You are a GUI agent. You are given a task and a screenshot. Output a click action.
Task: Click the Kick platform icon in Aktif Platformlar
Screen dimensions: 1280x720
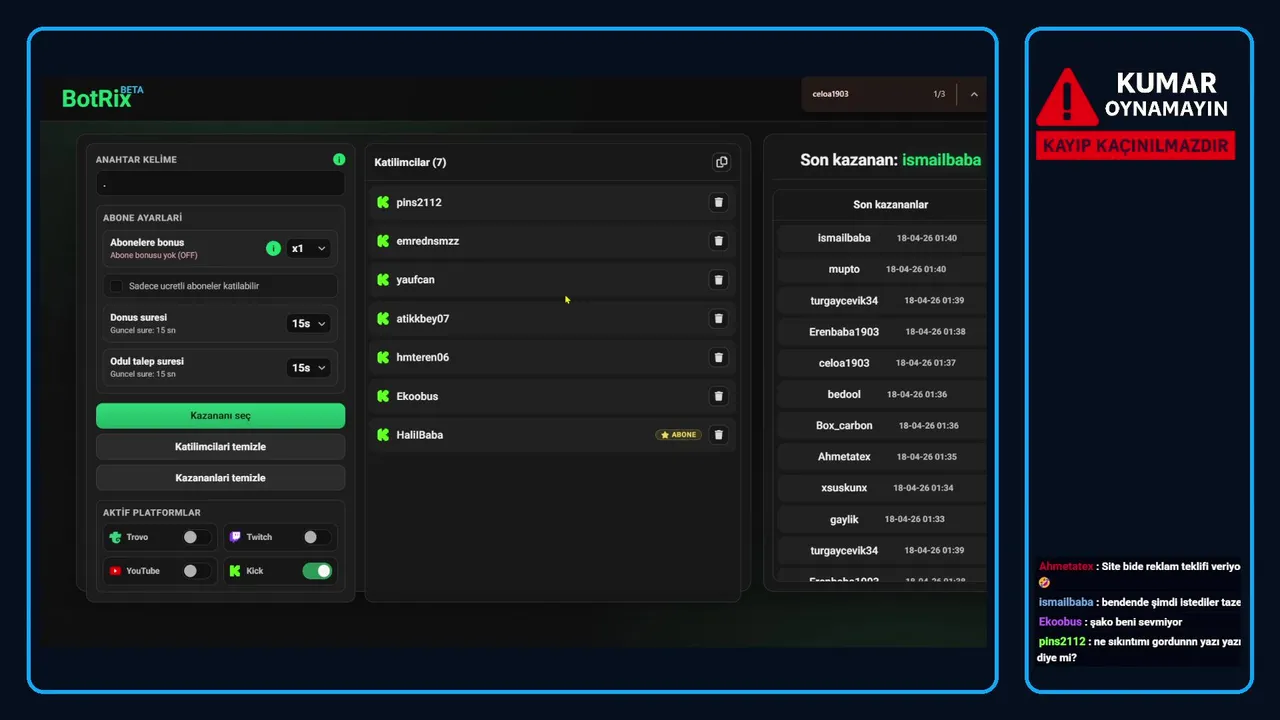coord(236,571)
